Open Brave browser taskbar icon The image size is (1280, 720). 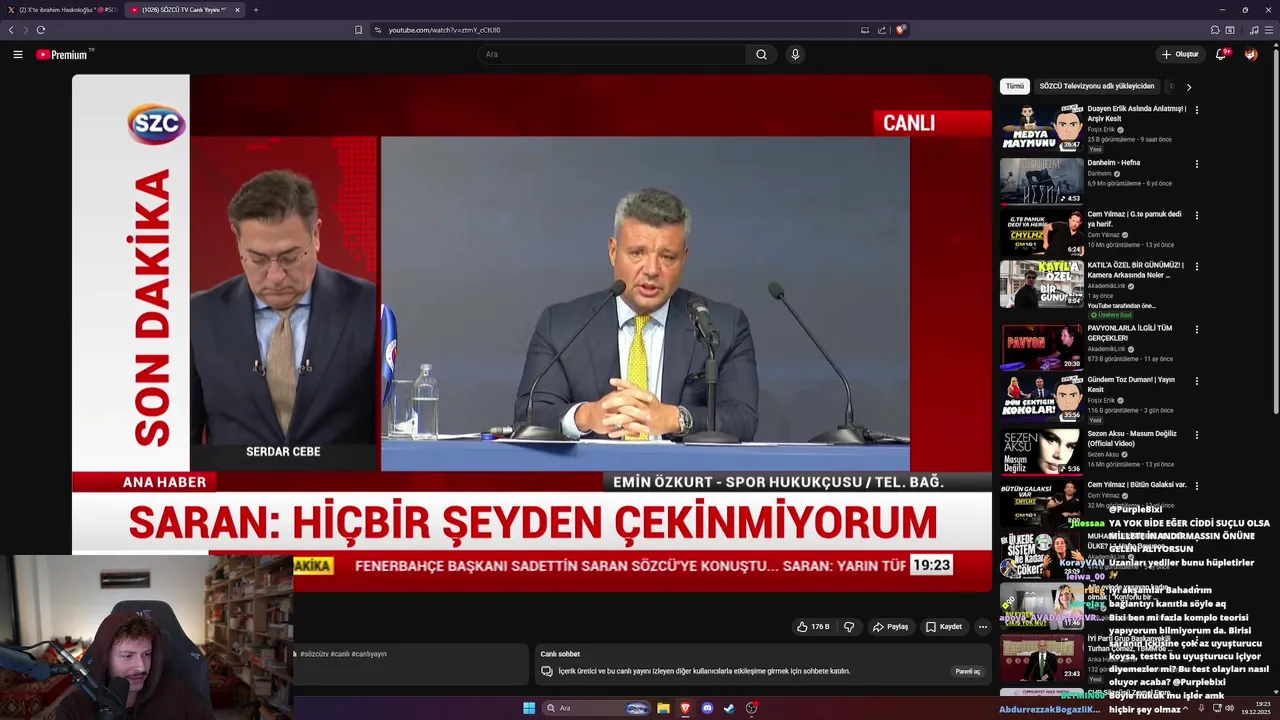[x=685, y=708]
